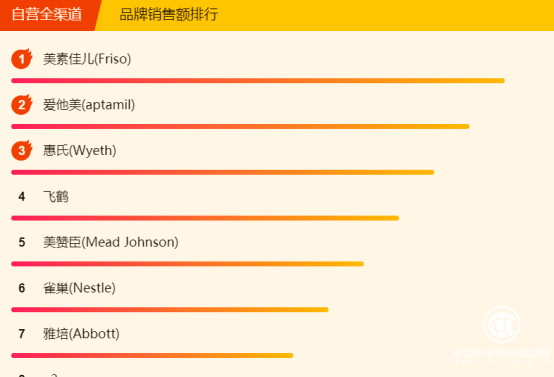The image size is (554, 377).
Task: Open the 雅培(Abbott) brand entry
Action: pos(81,334)
